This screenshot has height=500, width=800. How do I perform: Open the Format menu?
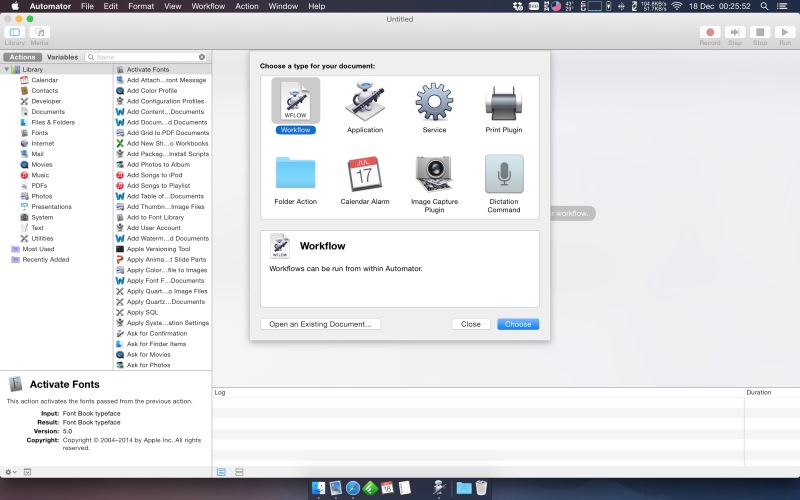click(x=141, y=6)
